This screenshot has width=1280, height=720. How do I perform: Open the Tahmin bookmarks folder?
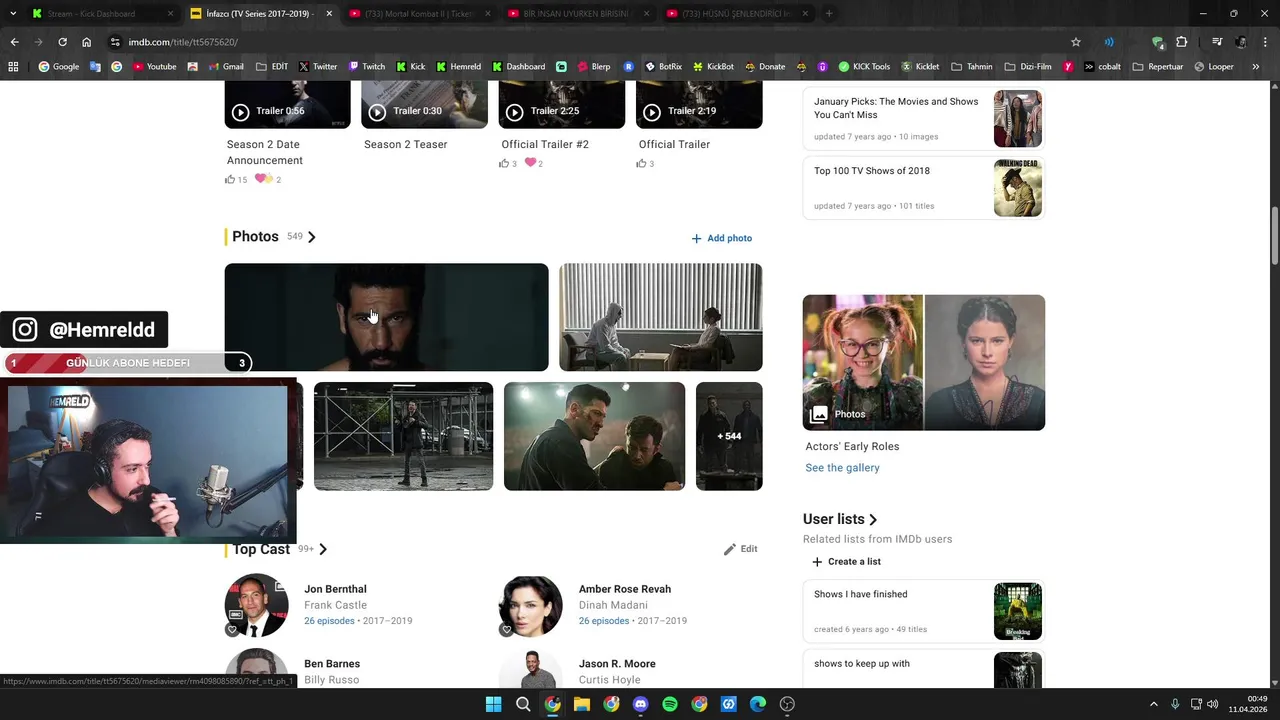tap(972, 67)
